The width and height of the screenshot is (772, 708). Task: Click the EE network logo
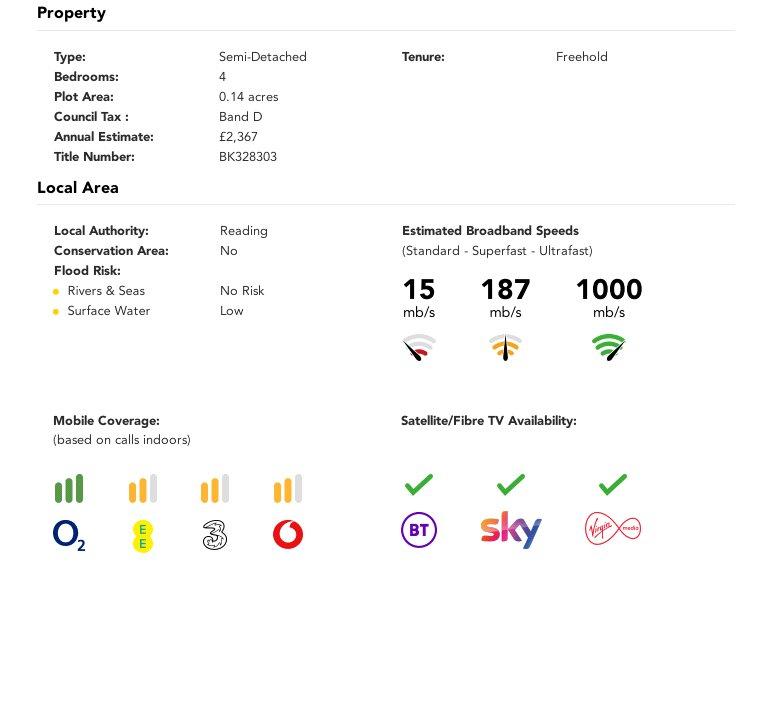tap(143, 536)
